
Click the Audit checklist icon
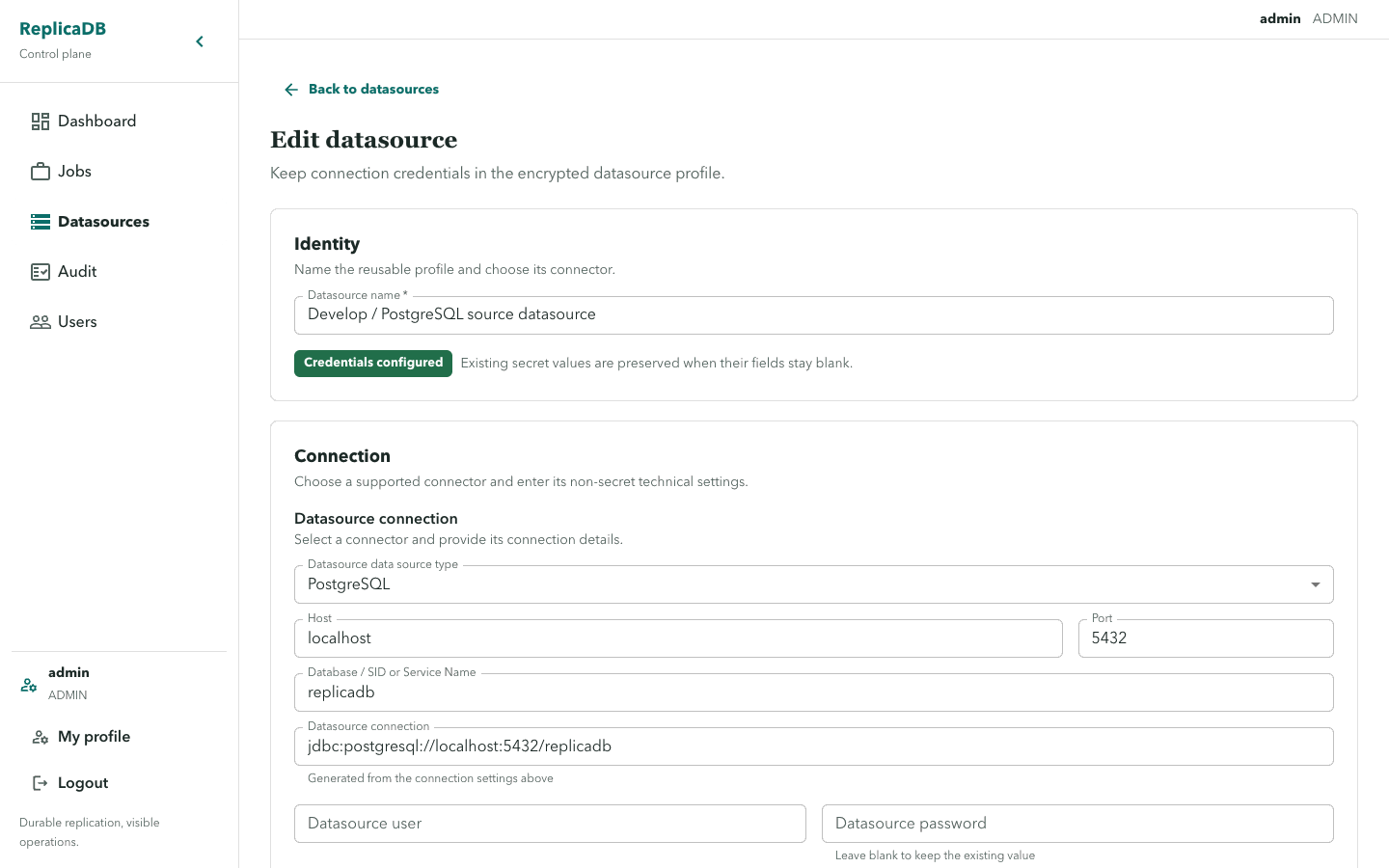(41, 272)
